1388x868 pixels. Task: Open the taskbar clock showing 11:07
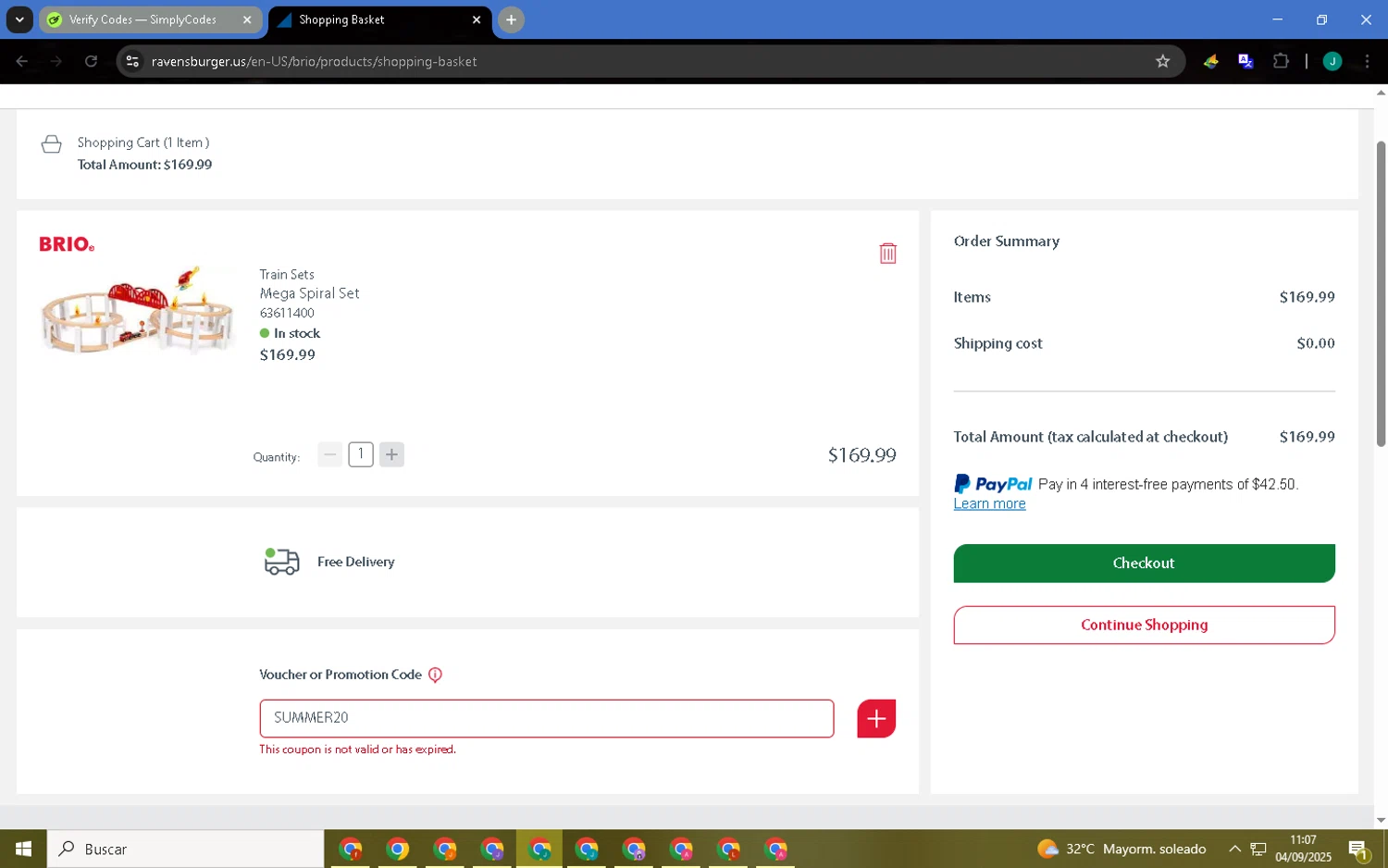[1303, 849]
